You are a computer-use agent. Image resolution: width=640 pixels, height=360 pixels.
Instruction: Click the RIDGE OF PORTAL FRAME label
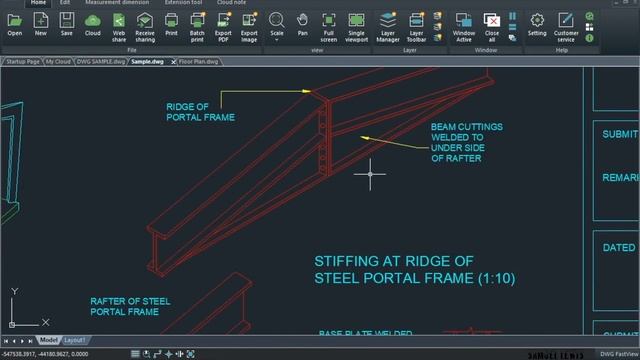pos(200,112)
